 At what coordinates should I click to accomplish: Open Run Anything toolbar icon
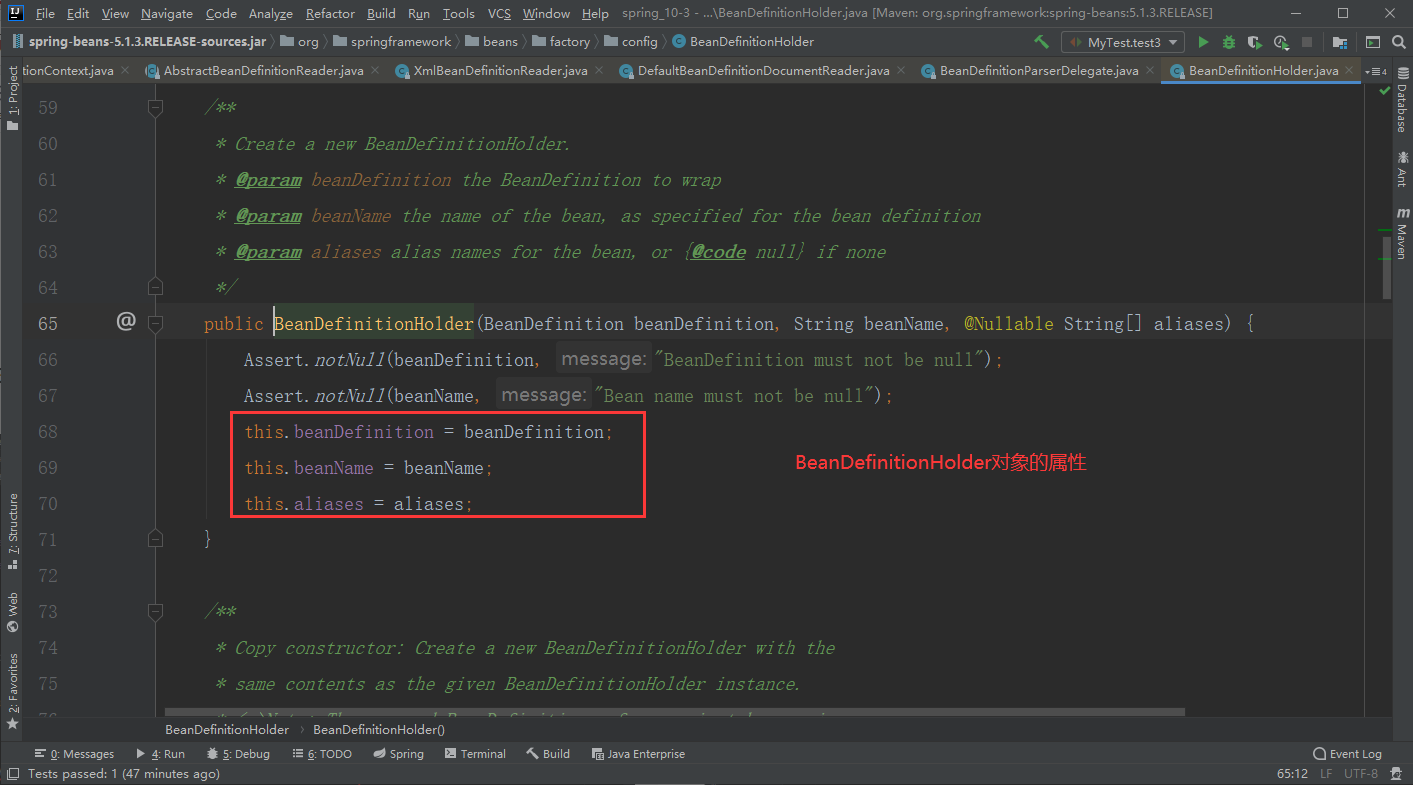(x=1373, y=42)
